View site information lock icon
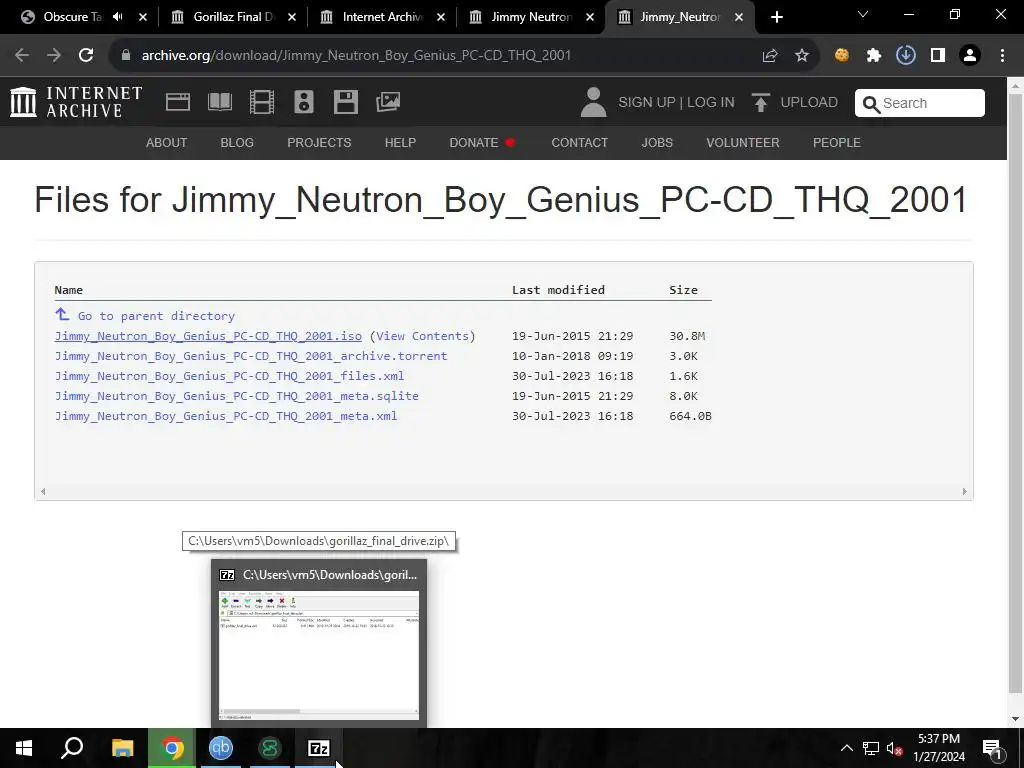 coord(126,56)
